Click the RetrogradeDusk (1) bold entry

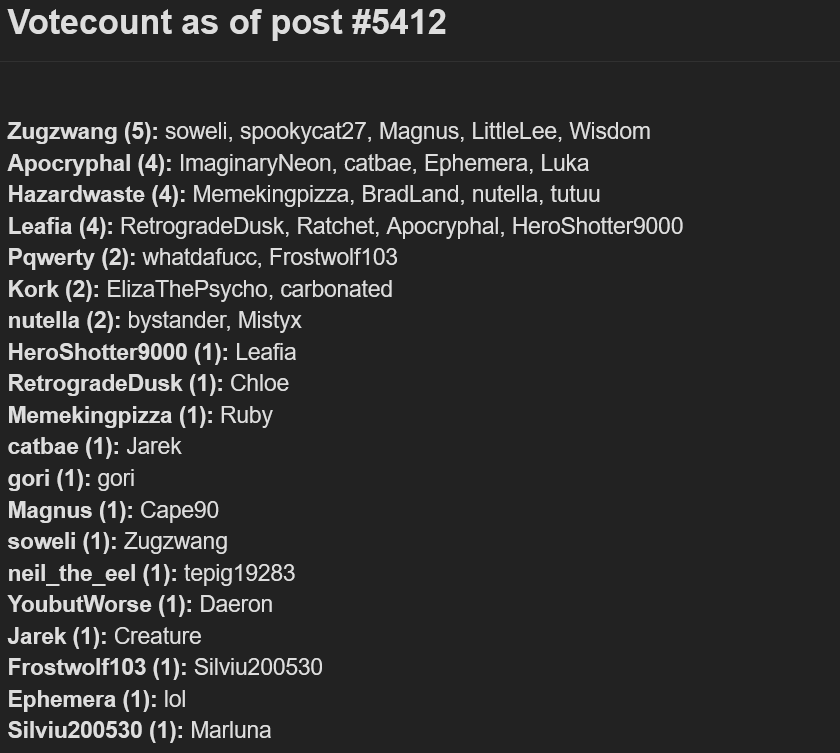click(x=115, y=383)
